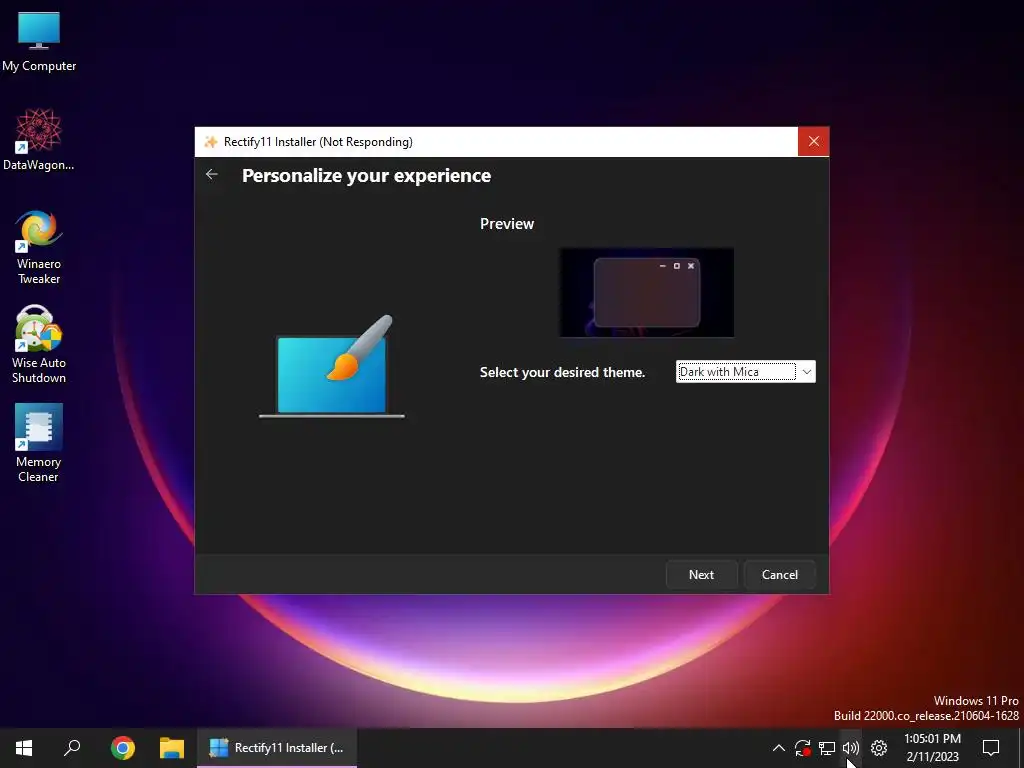Open network status tray icon
This screenshot has width=1024, height=768.
827,748
